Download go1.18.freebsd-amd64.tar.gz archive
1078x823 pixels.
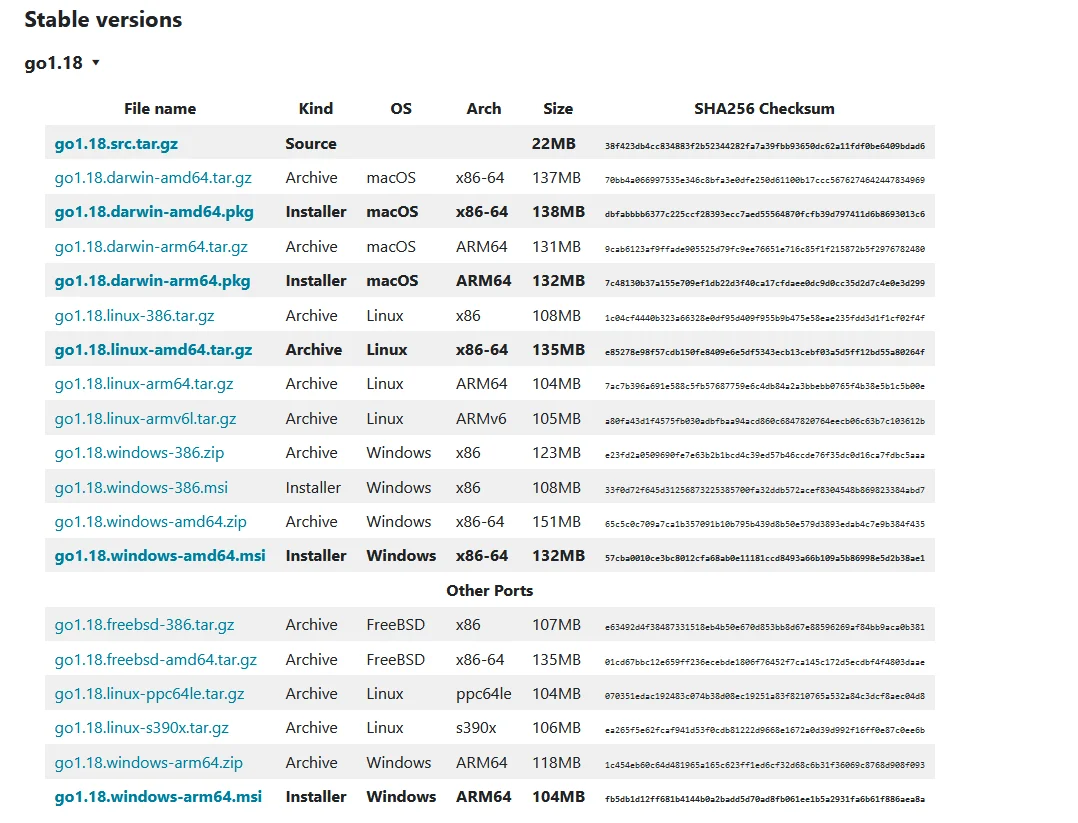(x=155, y=660)
